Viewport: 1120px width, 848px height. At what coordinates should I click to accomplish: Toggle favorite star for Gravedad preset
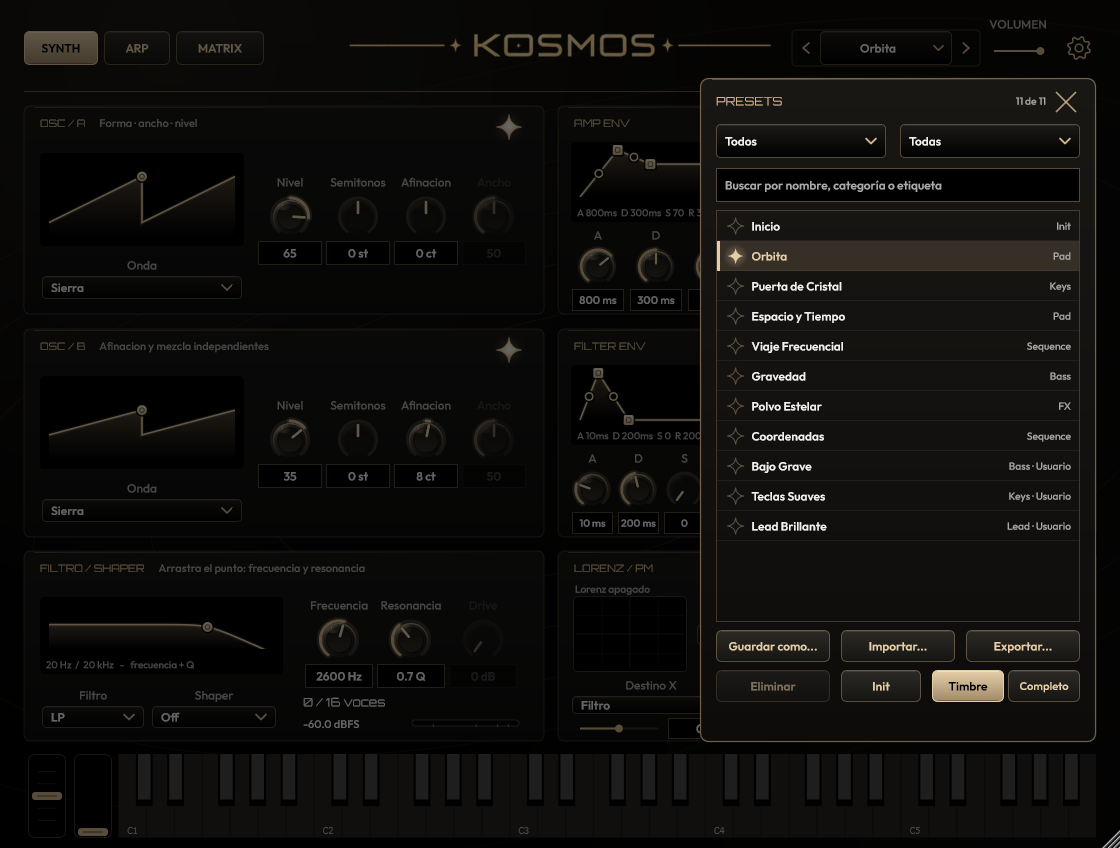735,376
